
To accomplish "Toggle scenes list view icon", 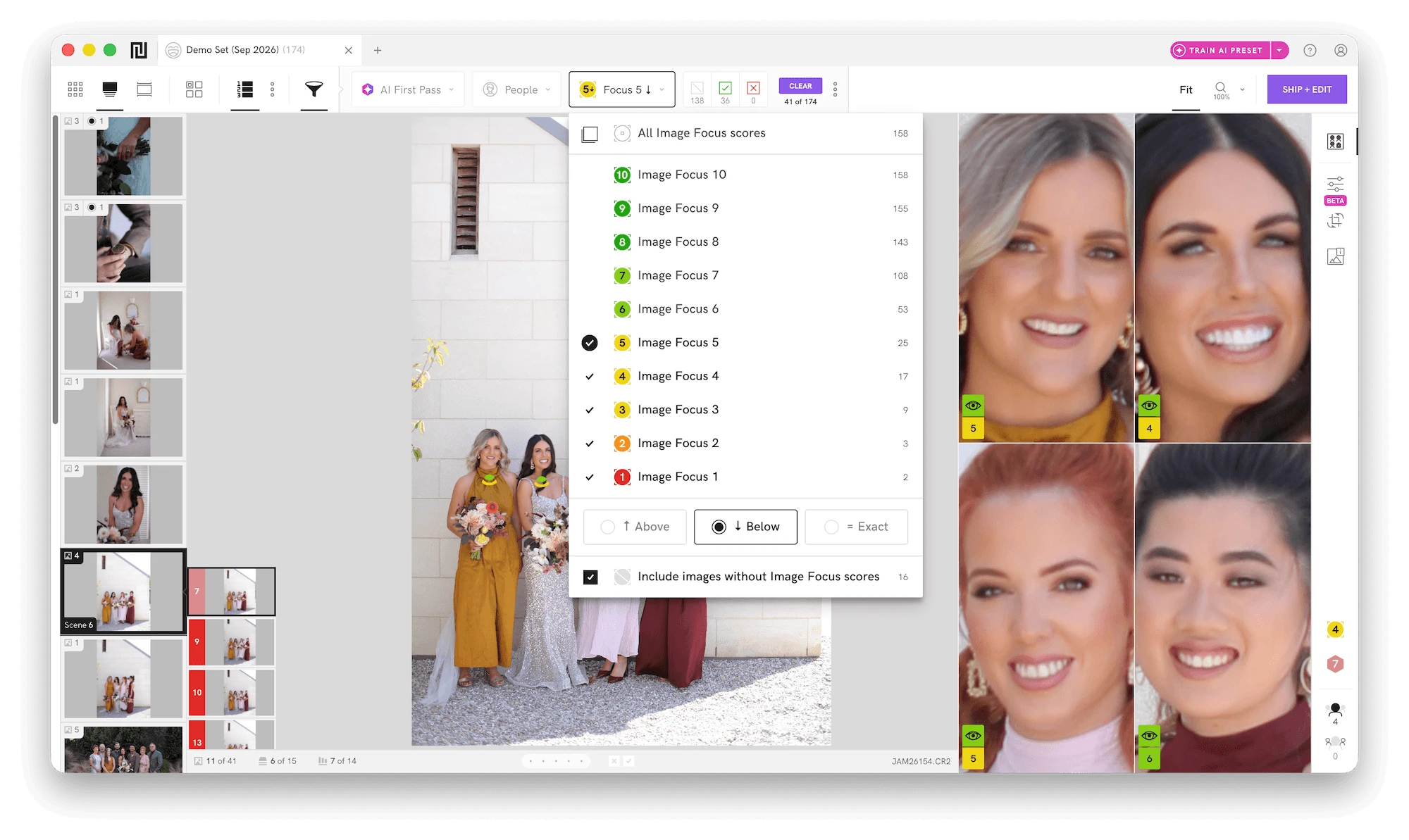I will (245, 89).
